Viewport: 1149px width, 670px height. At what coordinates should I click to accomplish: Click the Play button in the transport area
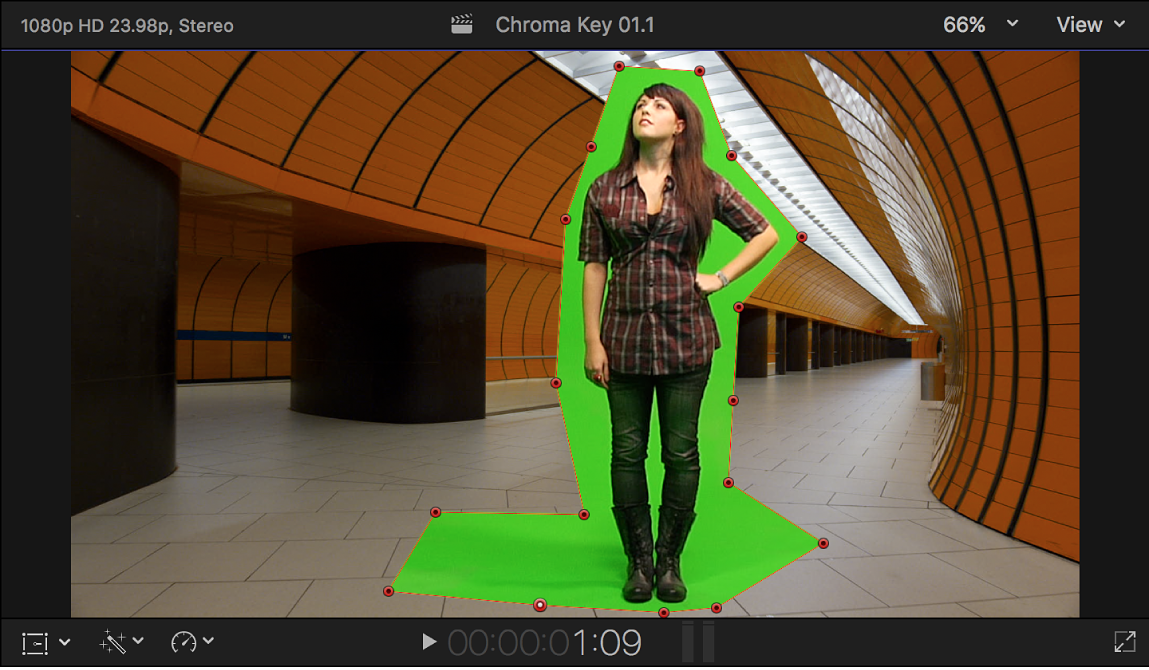[428, 642]
